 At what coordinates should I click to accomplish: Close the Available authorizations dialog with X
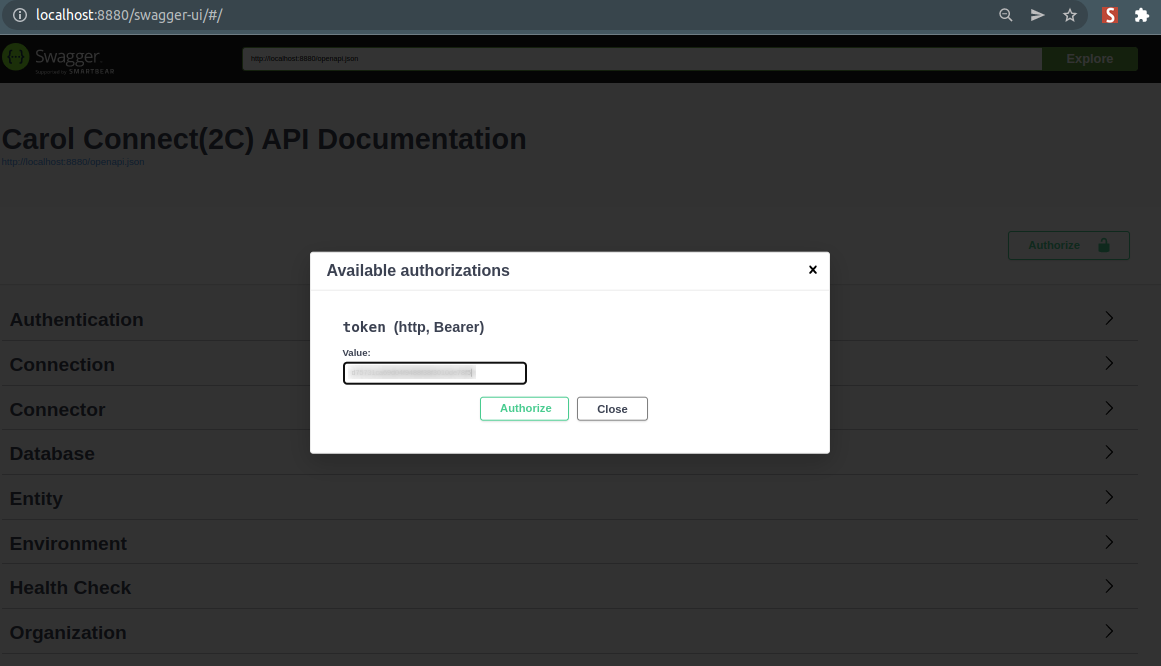(812, 270)
